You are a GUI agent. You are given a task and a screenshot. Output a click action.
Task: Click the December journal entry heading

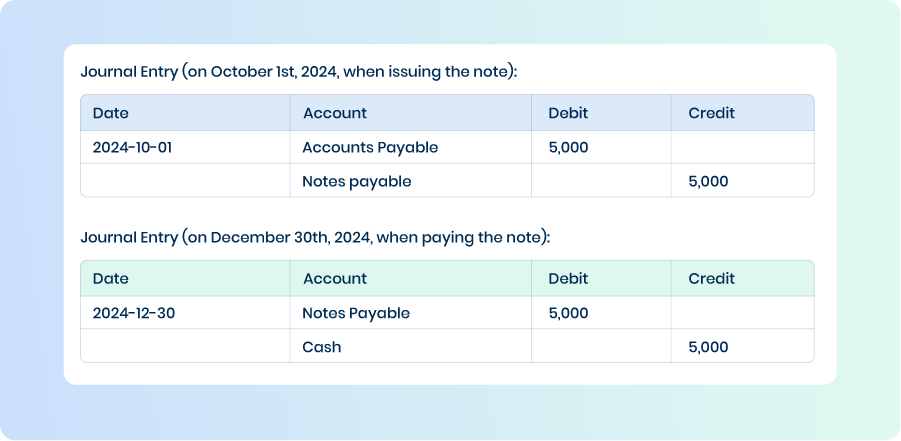(315, 238)
